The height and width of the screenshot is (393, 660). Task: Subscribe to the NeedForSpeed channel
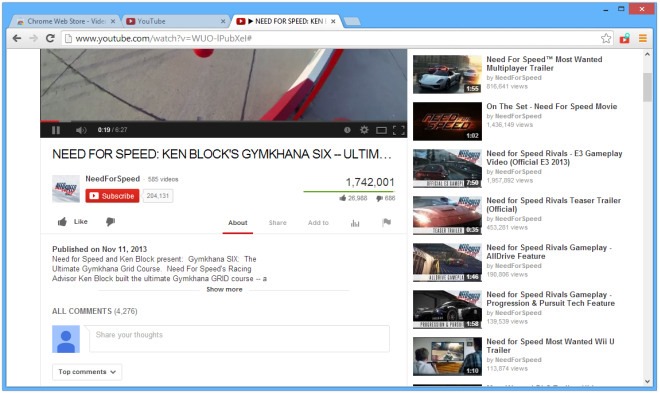112,196
